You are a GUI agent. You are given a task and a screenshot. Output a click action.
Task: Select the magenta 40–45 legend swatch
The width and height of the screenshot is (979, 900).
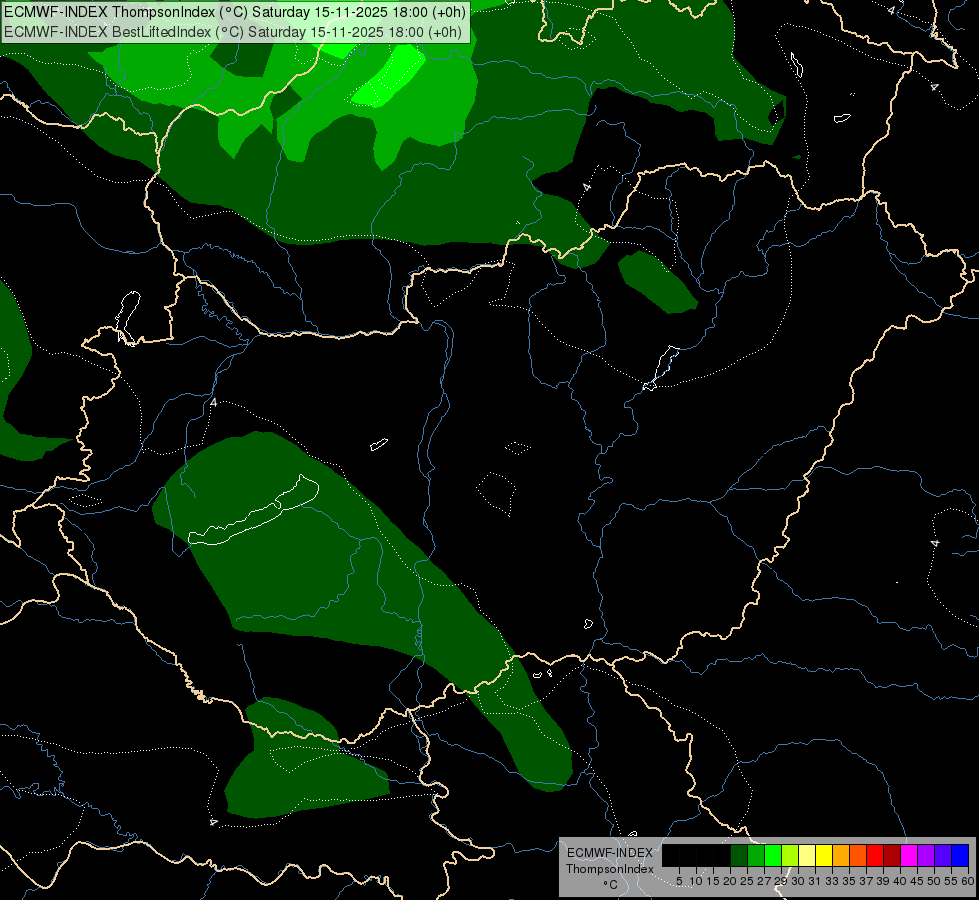coord(909,855)
